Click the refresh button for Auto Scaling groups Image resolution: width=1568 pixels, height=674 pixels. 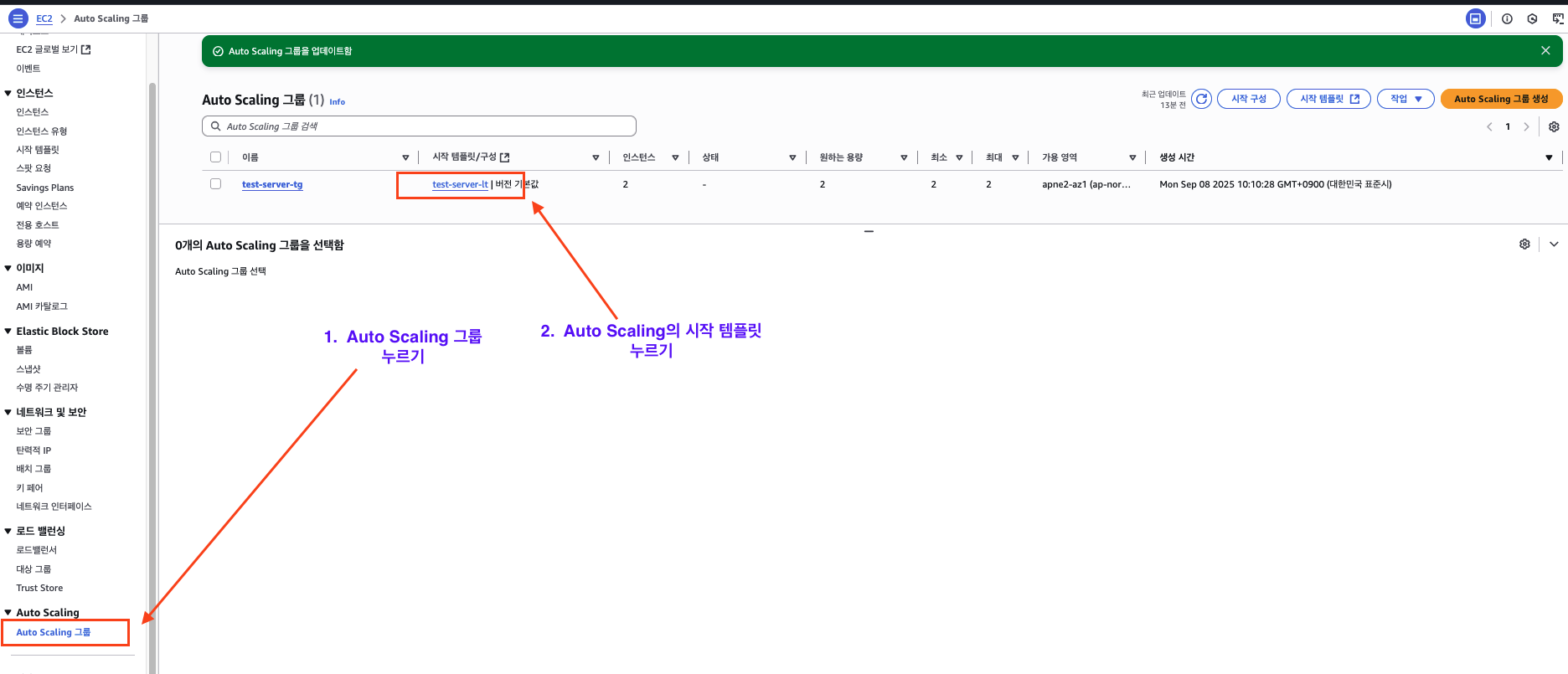pyautogui.click(x=1201, y=99)
